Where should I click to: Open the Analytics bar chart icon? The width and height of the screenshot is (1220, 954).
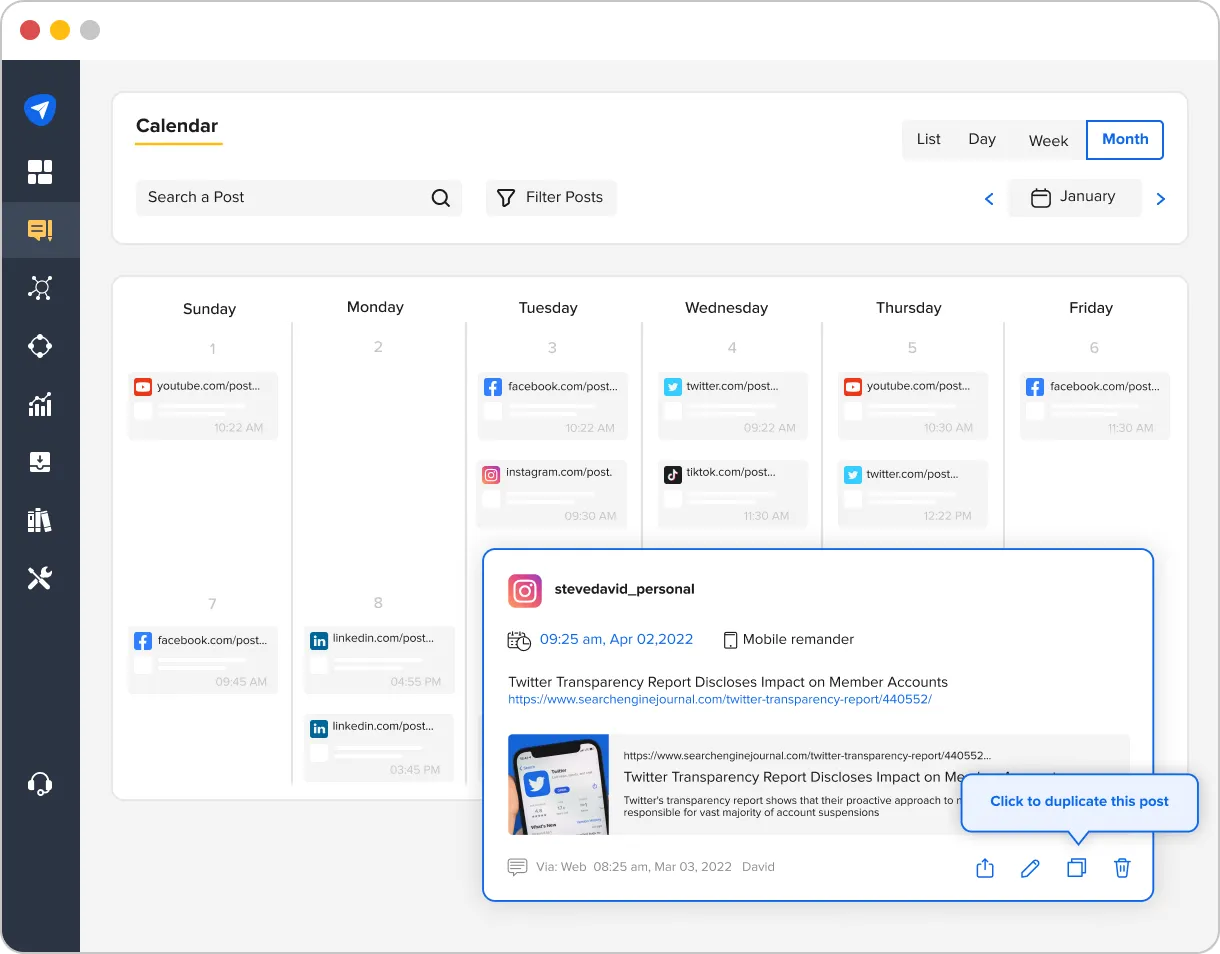click(x=41, y=404)
